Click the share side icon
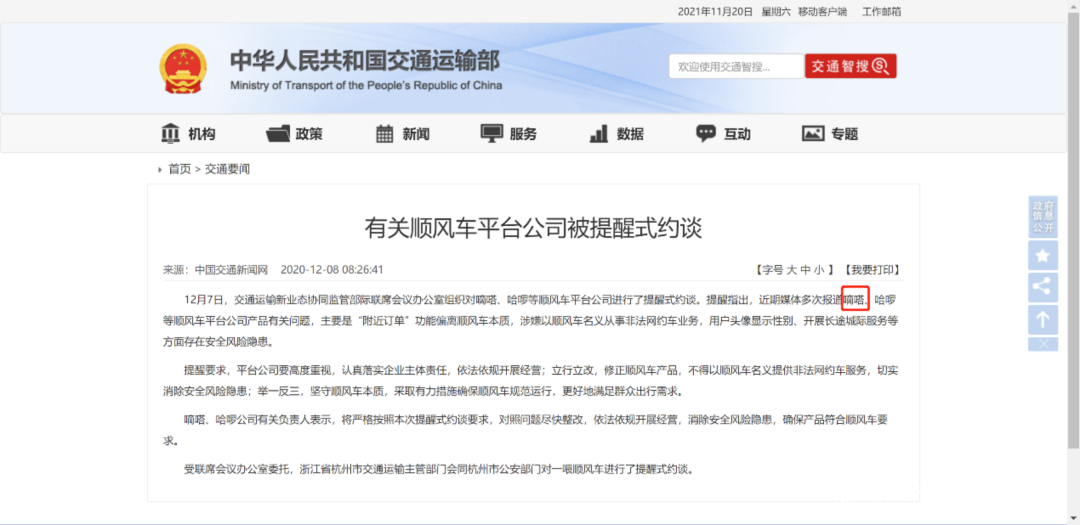The width and height of the screenshot is (1080, 525). [x=1043, y=287]
